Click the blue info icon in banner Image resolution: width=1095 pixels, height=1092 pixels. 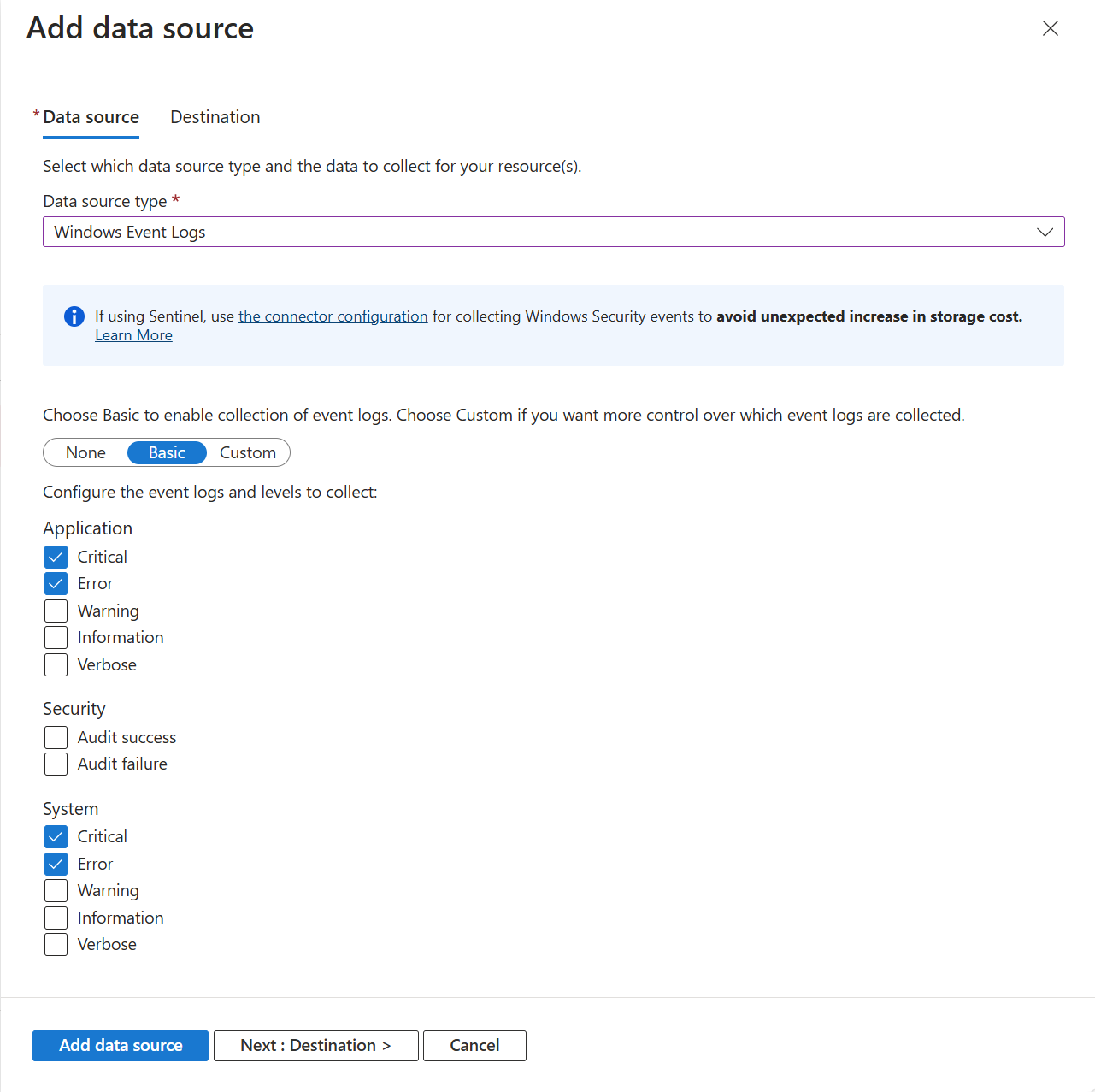[x=74, y=316]
